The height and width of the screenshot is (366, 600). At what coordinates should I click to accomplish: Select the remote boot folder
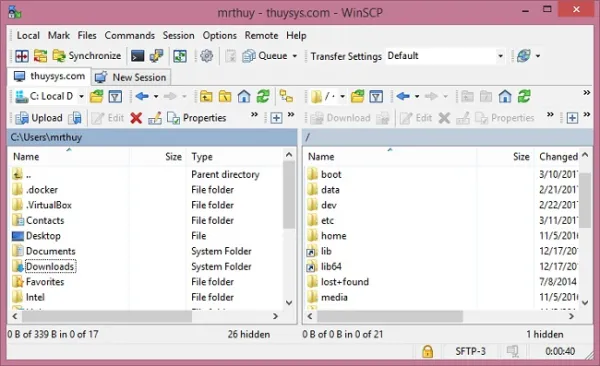331,175
